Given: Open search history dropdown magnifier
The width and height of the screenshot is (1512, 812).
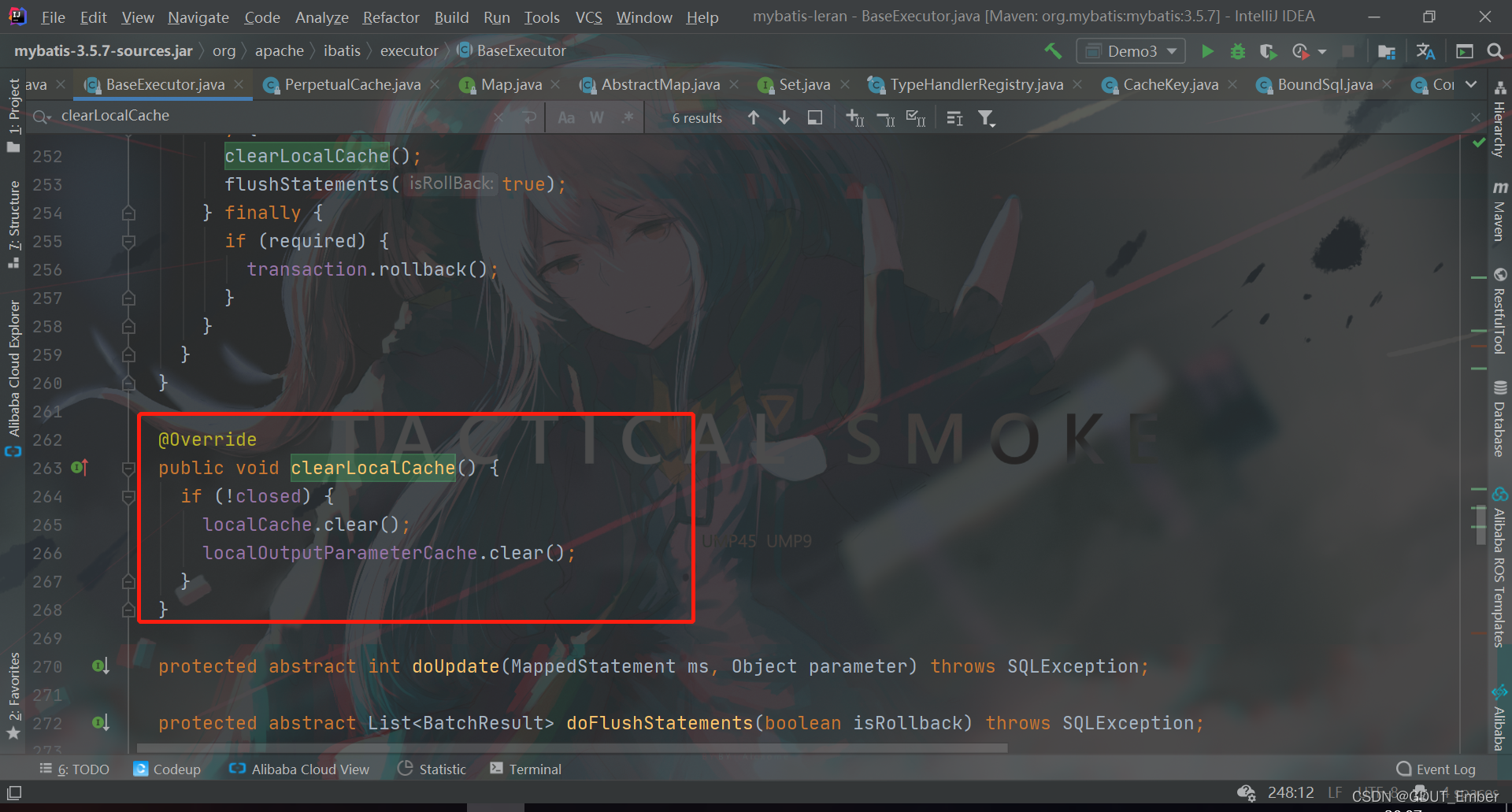Looking at the screenshot, I should point(42,117).
